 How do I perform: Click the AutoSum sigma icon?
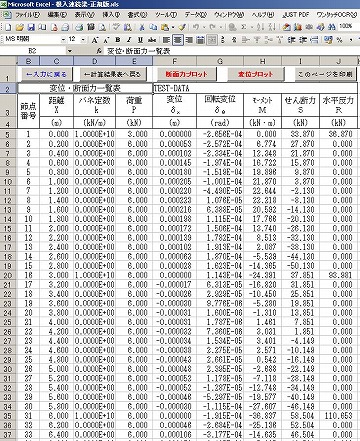[x=244, y=27]
